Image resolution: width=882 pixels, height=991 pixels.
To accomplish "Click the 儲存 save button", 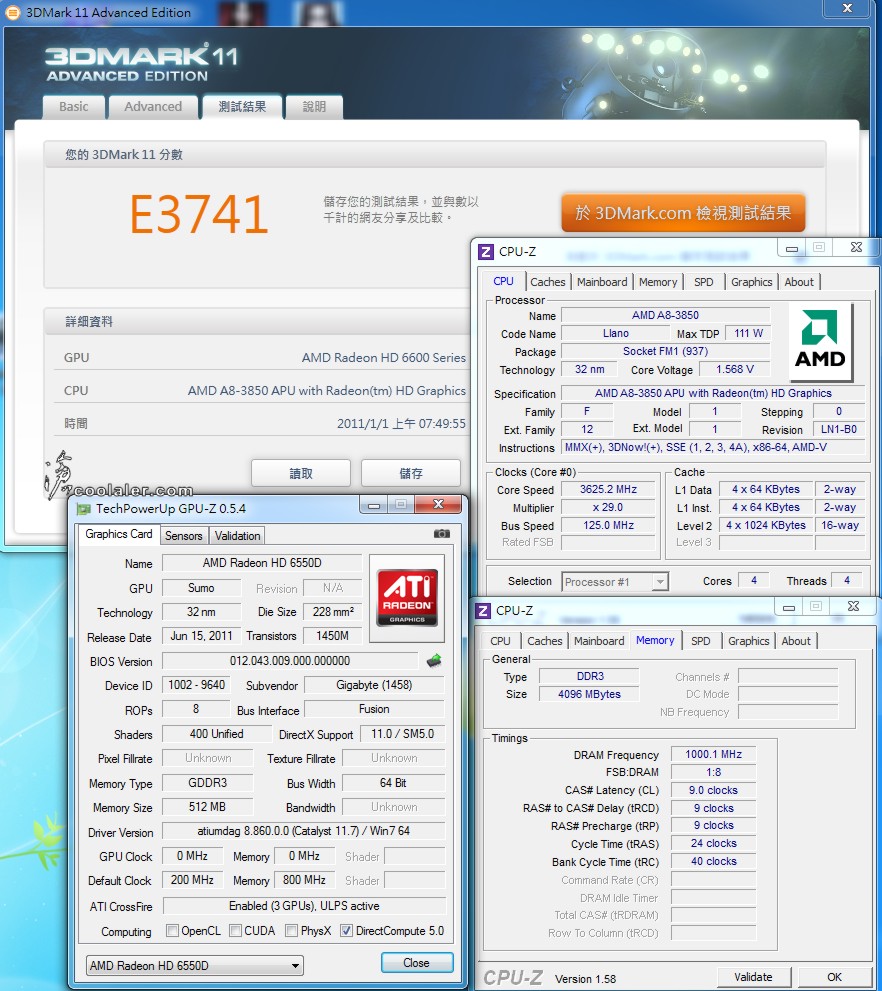I will coord(411,473).
